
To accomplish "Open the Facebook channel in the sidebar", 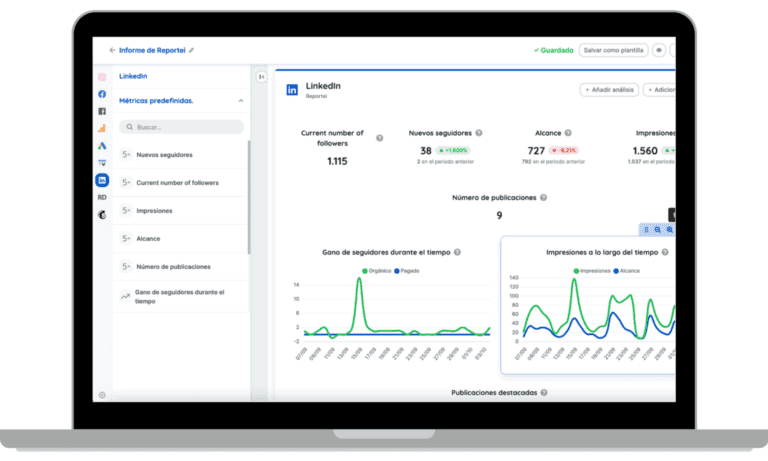I will tap(102, 94).
